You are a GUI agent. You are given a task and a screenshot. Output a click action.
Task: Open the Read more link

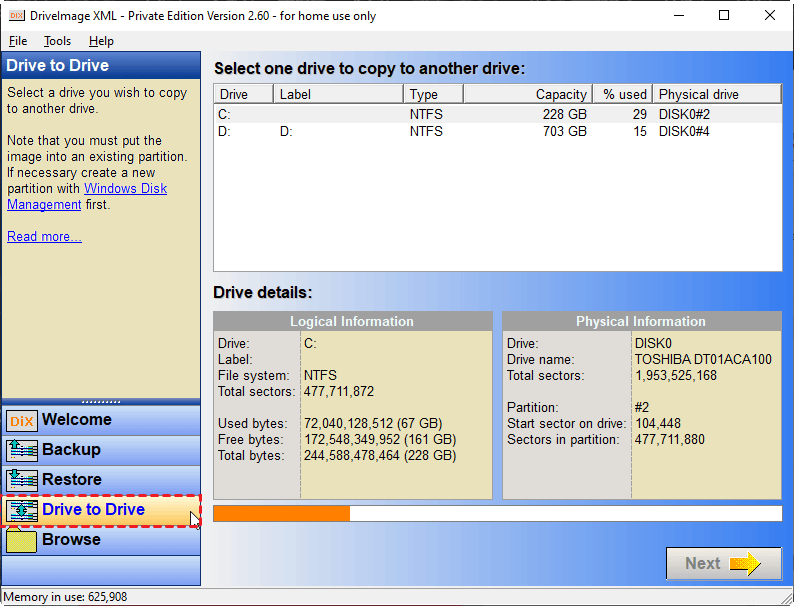pyautogui.click(x=44, y=237)
